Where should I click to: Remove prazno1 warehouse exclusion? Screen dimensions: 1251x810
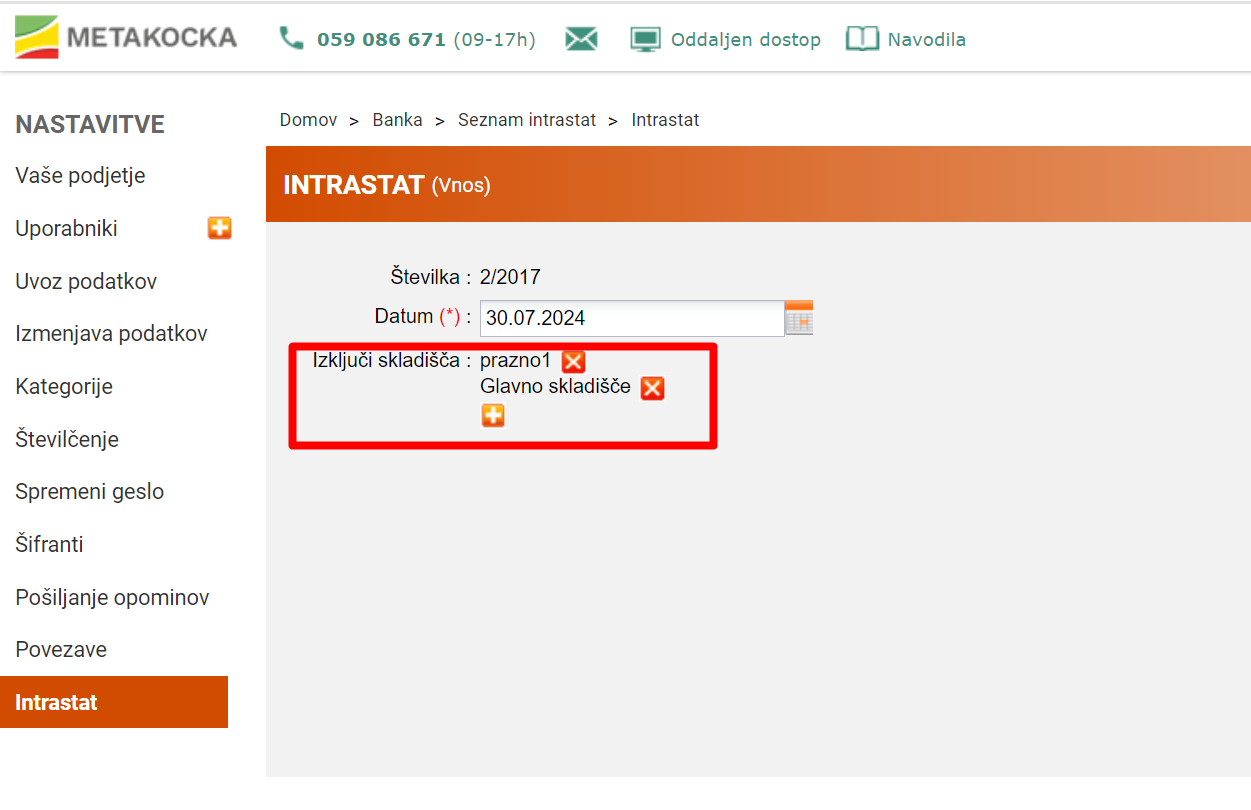point(573,361)
